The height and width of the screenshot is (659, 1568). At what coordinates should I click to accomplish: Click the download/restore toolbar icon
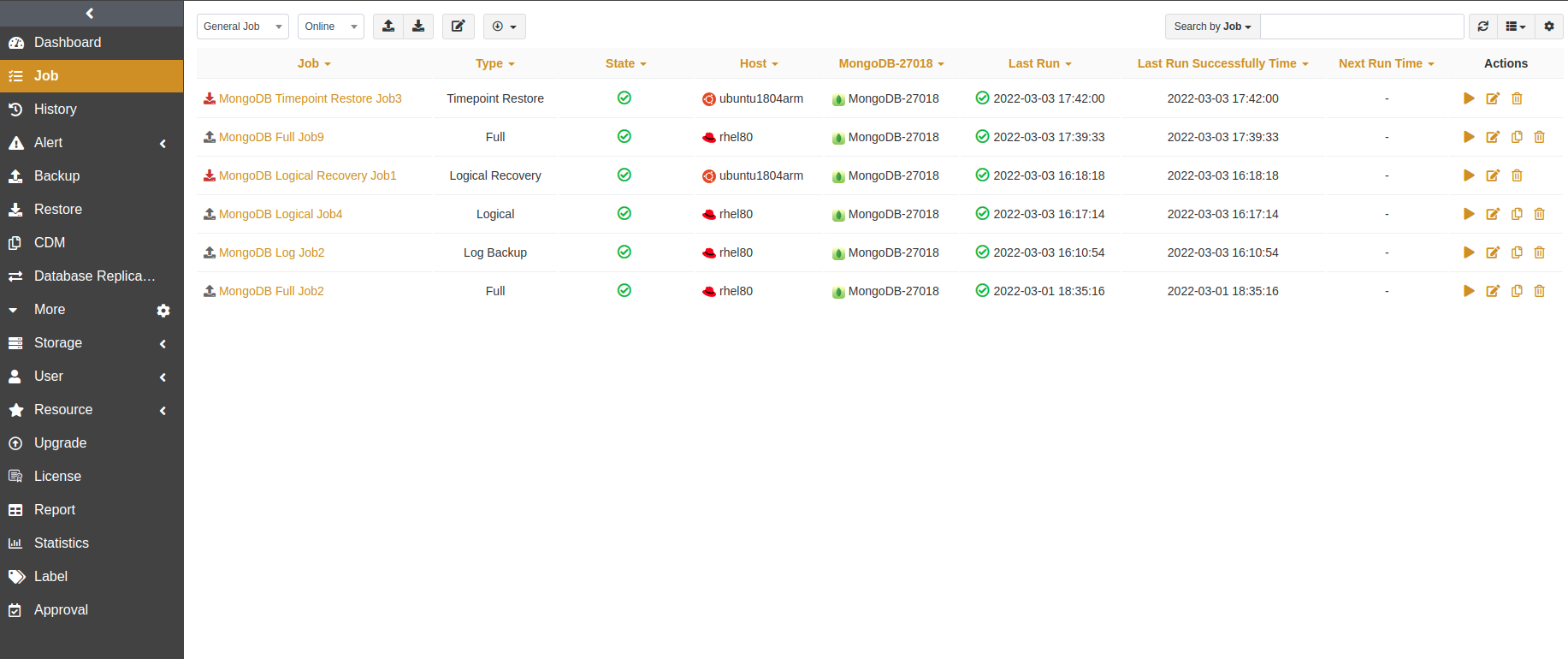pos(418,27)
